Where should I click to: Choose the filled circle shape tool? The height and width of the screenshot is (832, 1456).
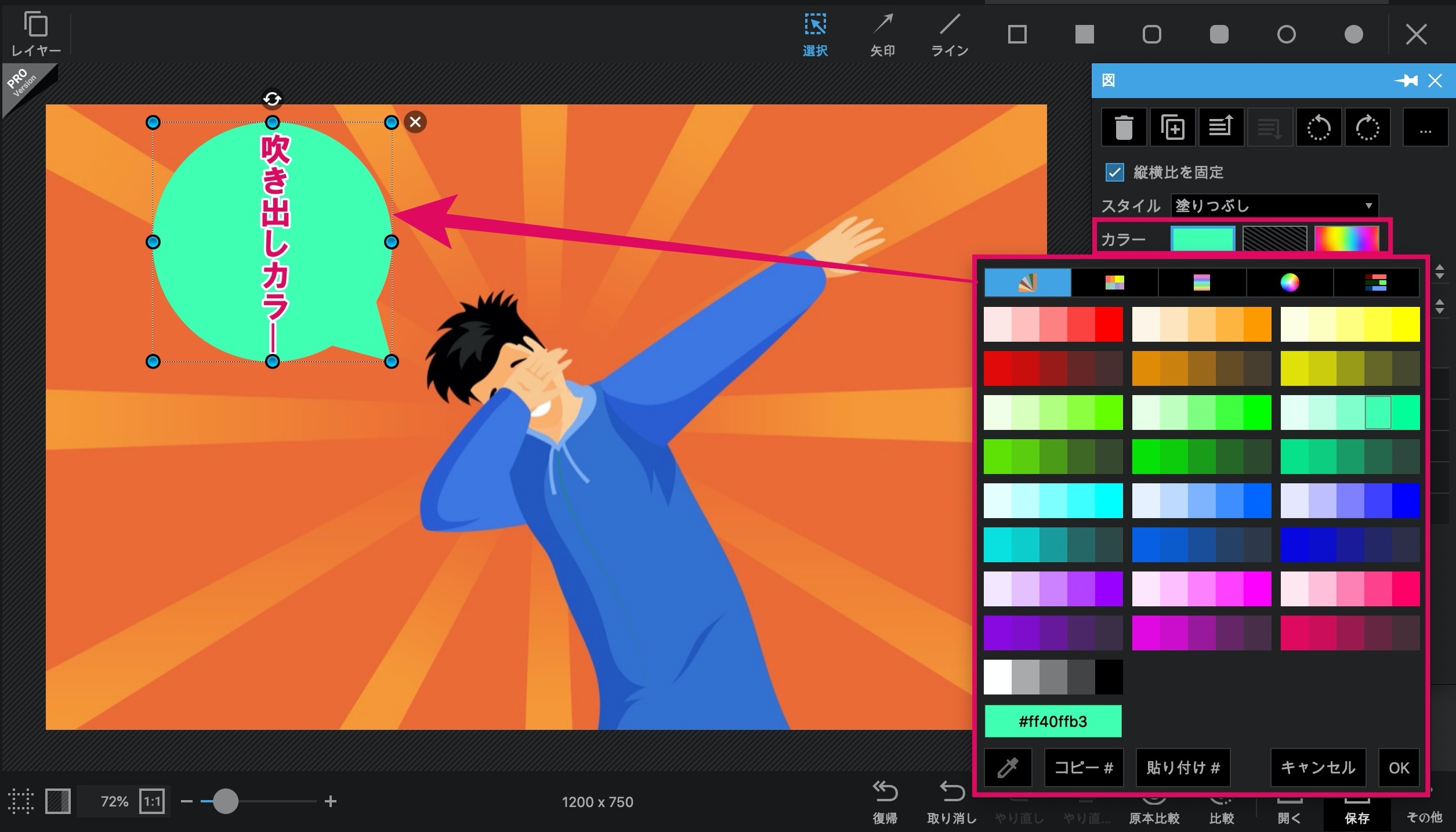(1353, 35)
